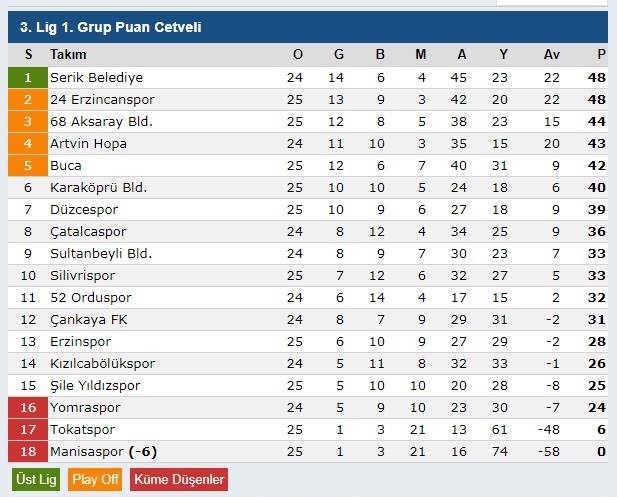
Task: Select Karaköprü Bld. in the standings
Action: coord(98,188)
